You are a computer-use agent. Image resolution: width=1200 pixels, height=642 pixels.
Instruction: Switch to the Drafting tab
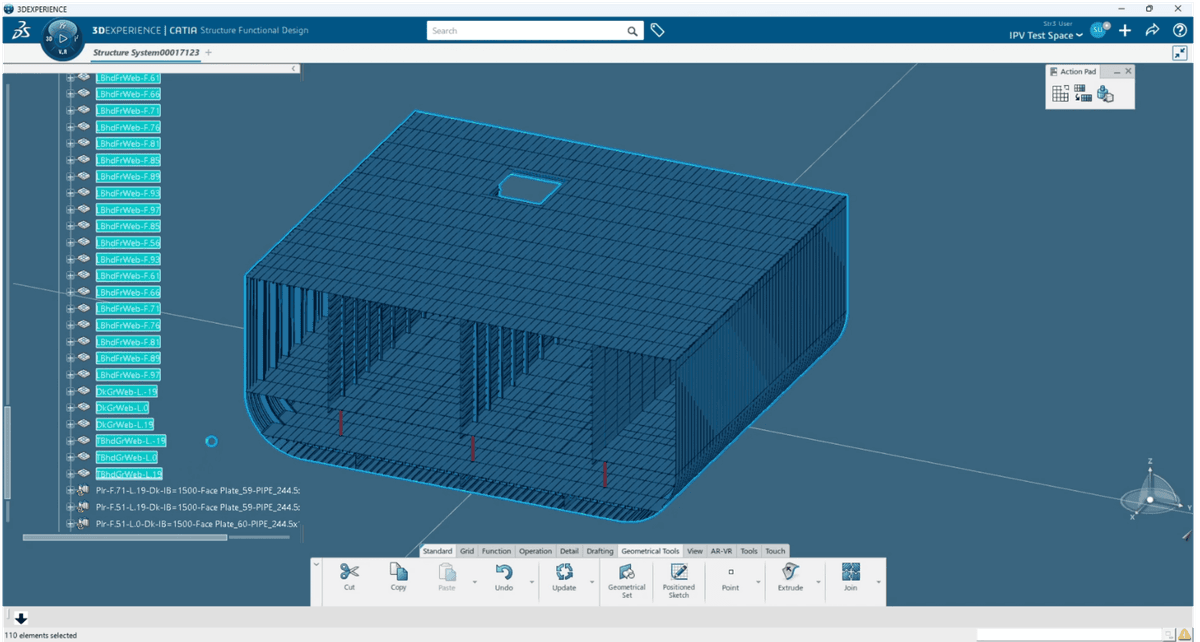tap(600, 551)
